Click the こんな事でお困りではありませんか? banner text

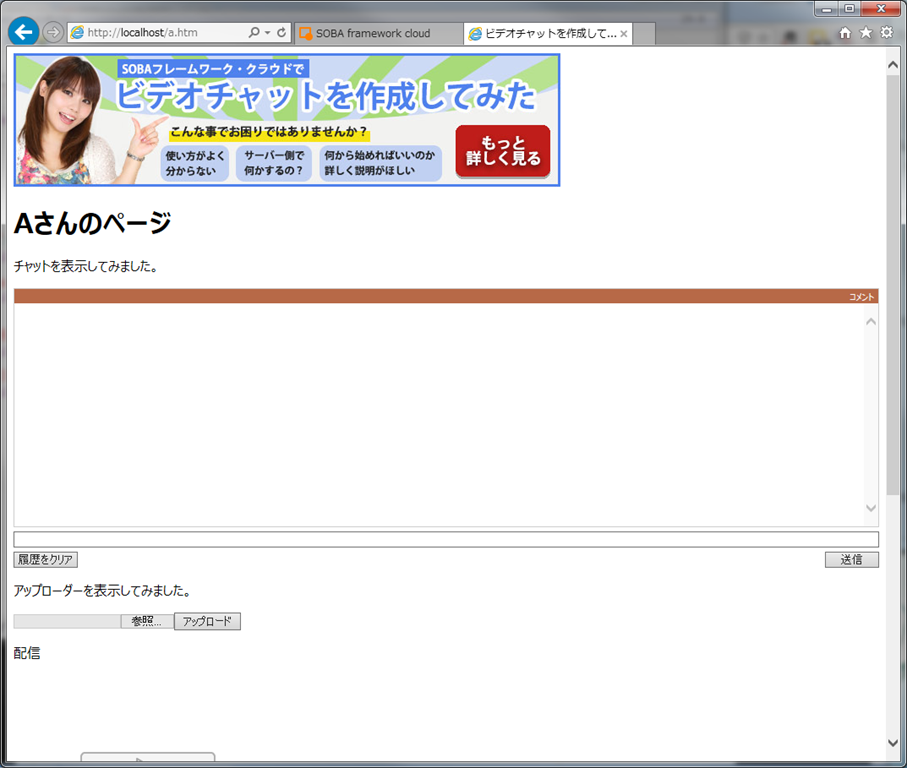pyautogui.click(x=269, y=132)
